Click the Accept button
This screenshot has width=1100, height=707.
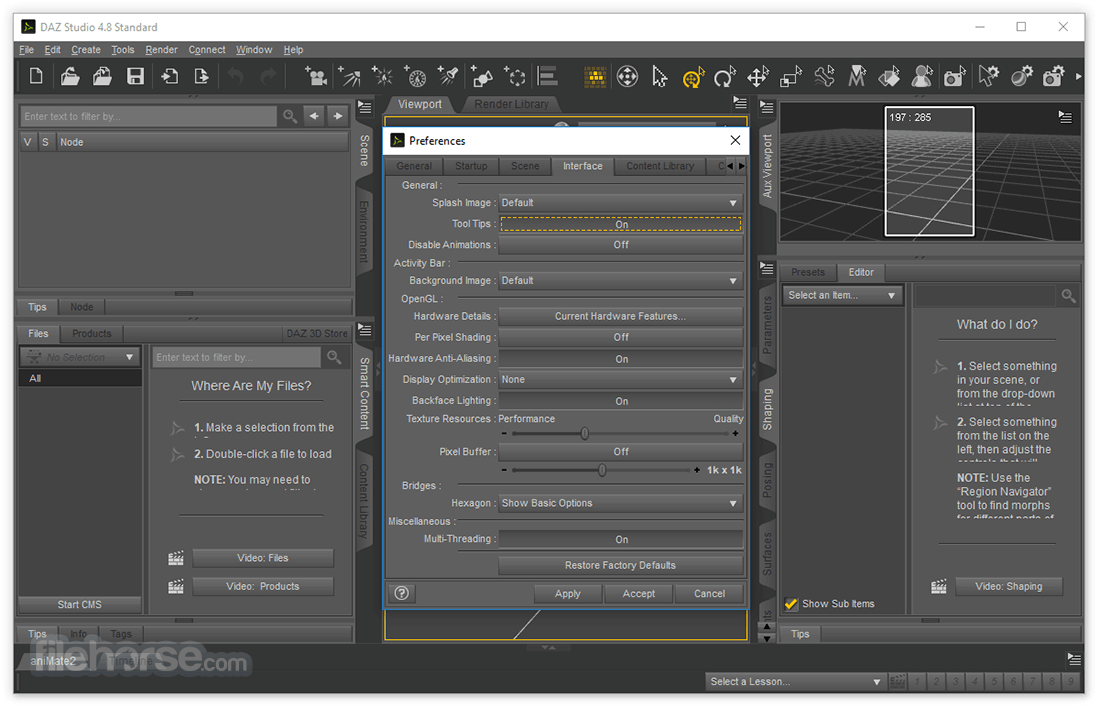click(x=638, y=593)
